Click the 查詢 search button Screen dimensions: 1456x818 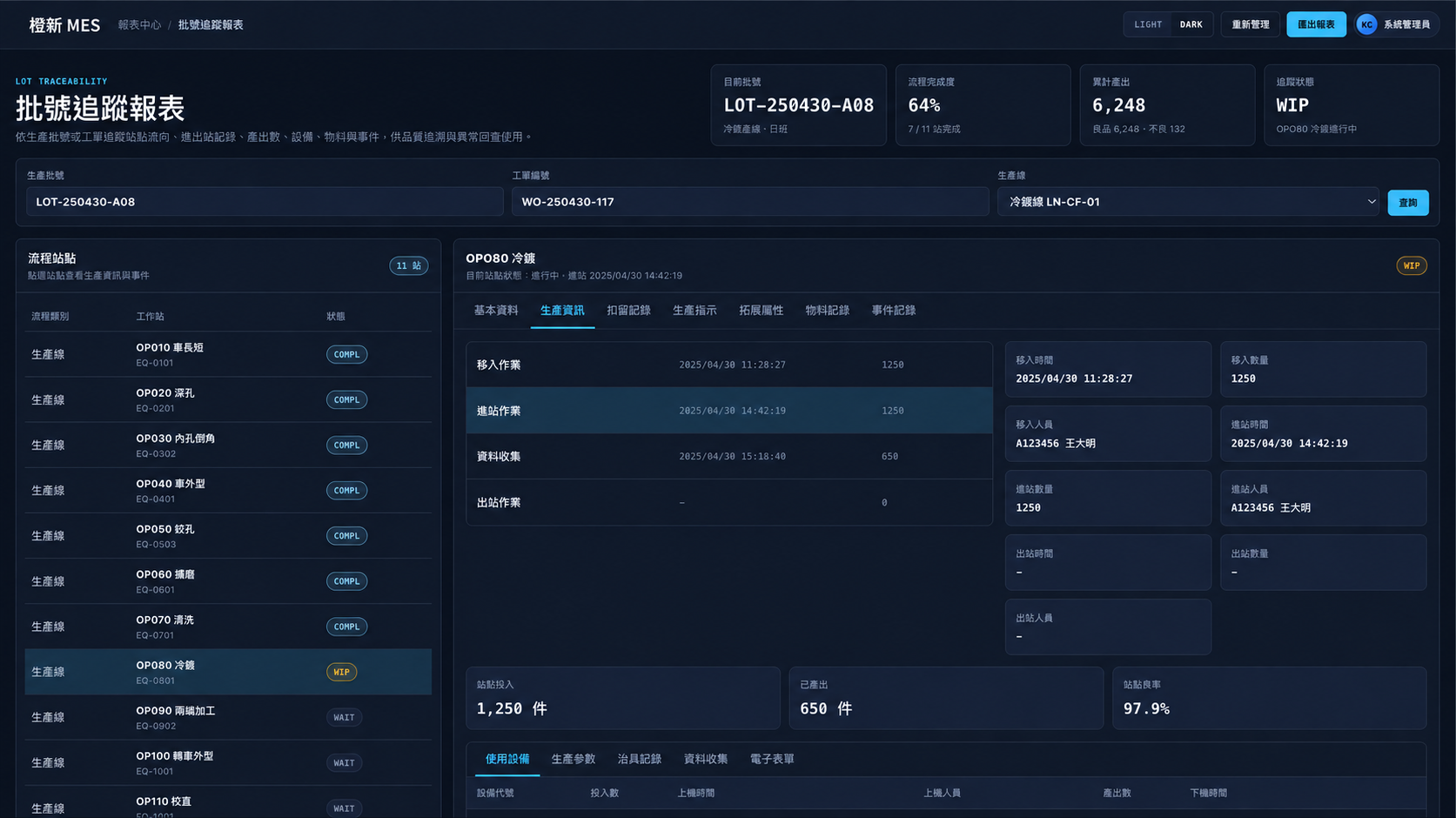tap(1407, 203)
